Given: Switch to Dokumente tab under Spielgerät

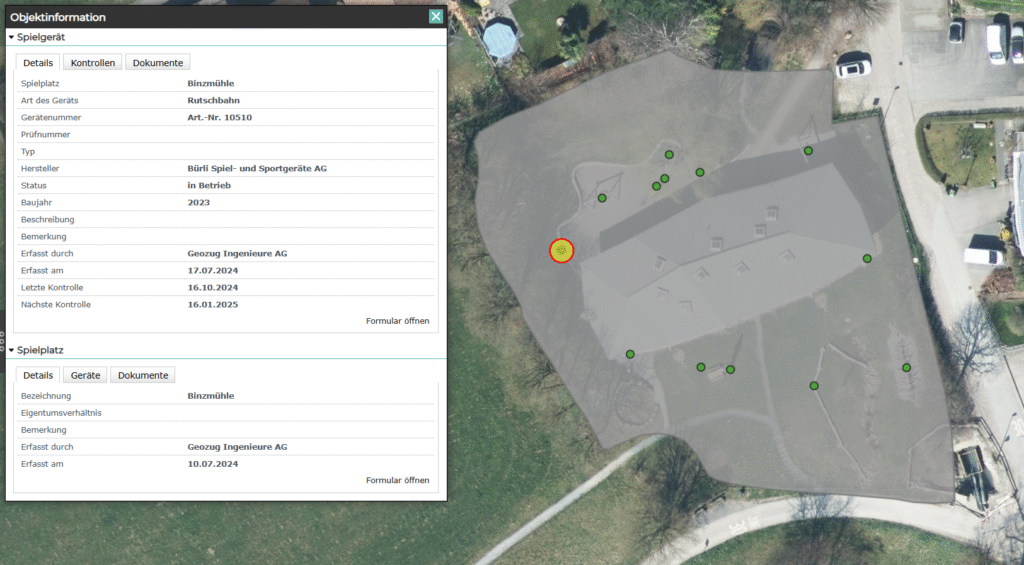Looking at the screenshot, I should [157, 62].
